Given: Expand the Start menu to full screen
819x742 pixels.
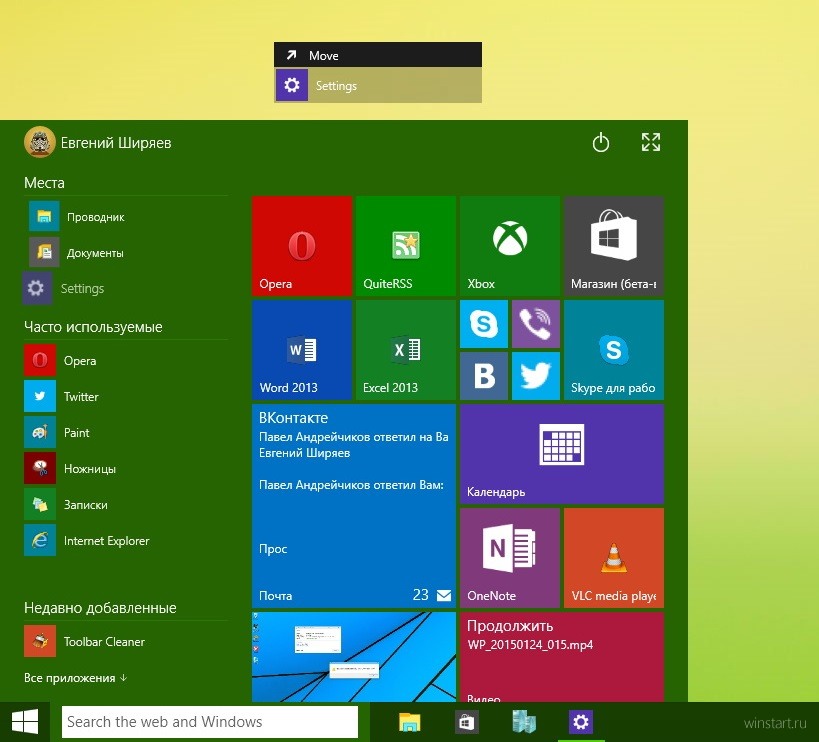Looking at the screenshot, I should coord(651,142).
